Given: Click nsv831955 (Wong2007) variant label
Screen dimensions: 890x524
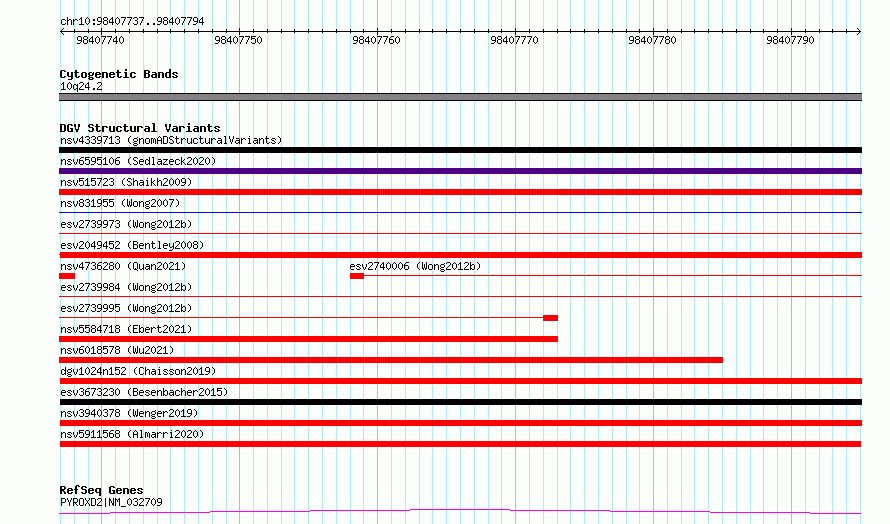Looking at the screenshot, I should pos(120,203).
